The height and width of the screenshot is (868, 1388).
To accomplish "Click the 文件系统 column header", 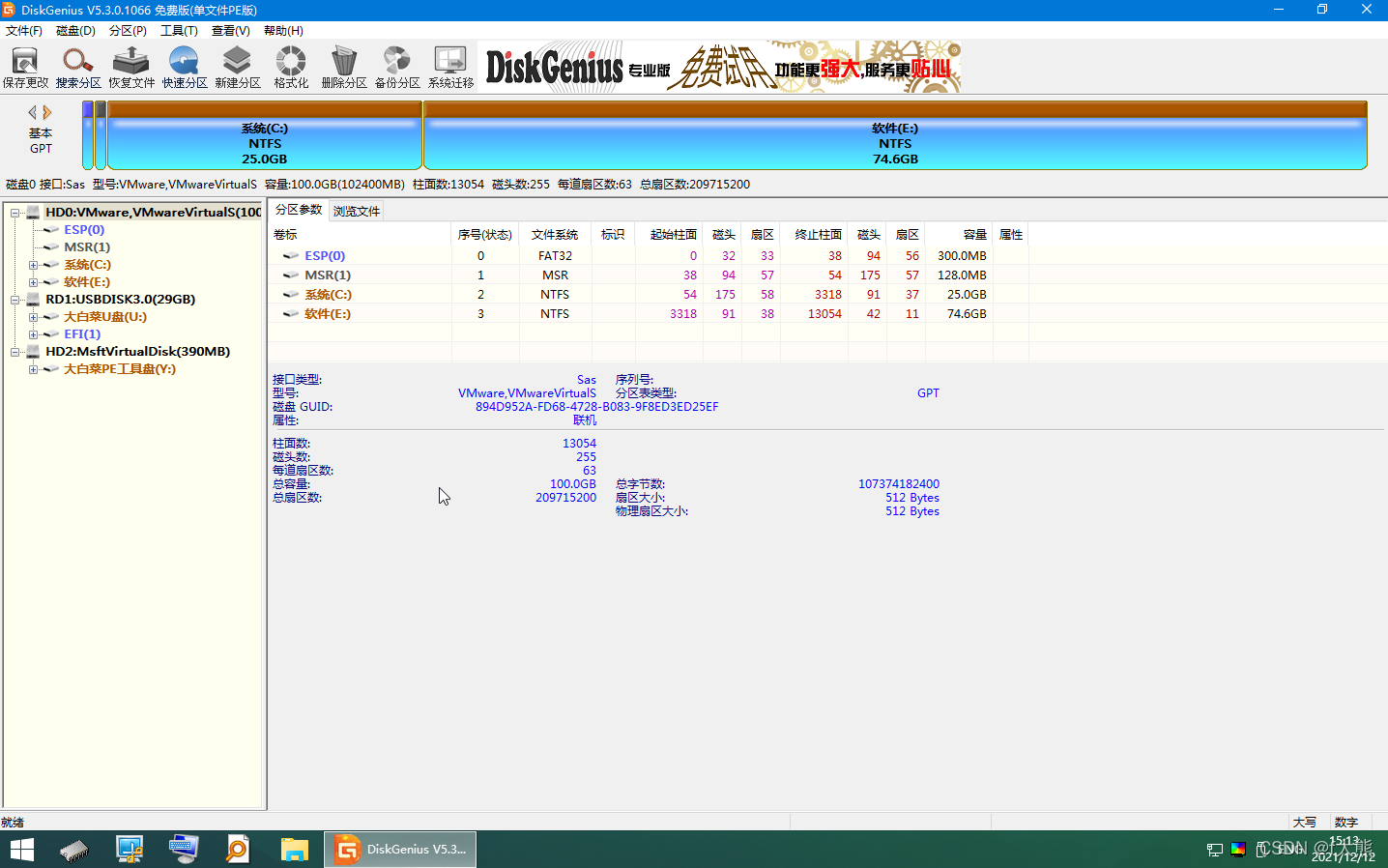I will [555, 235].
